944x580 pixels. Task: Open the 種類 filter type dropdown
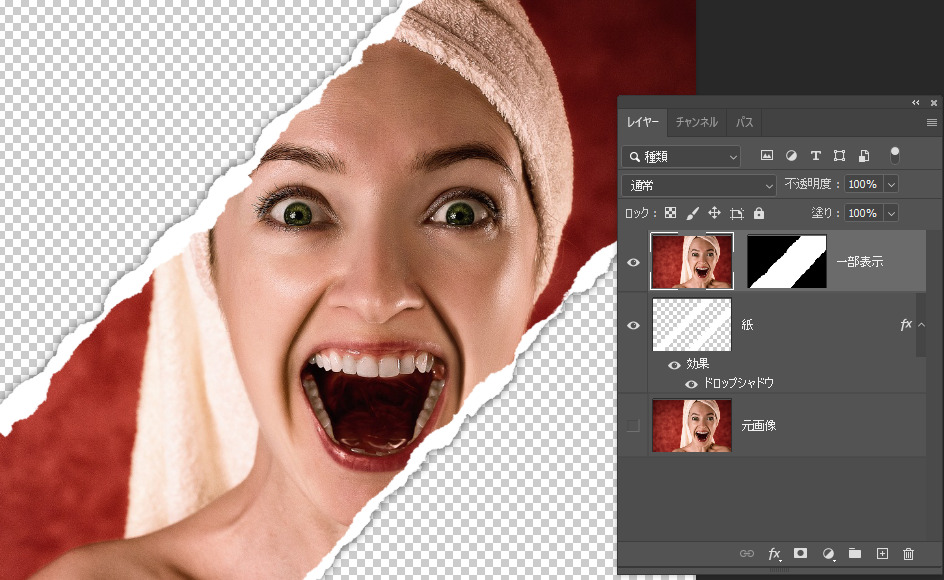681,157
